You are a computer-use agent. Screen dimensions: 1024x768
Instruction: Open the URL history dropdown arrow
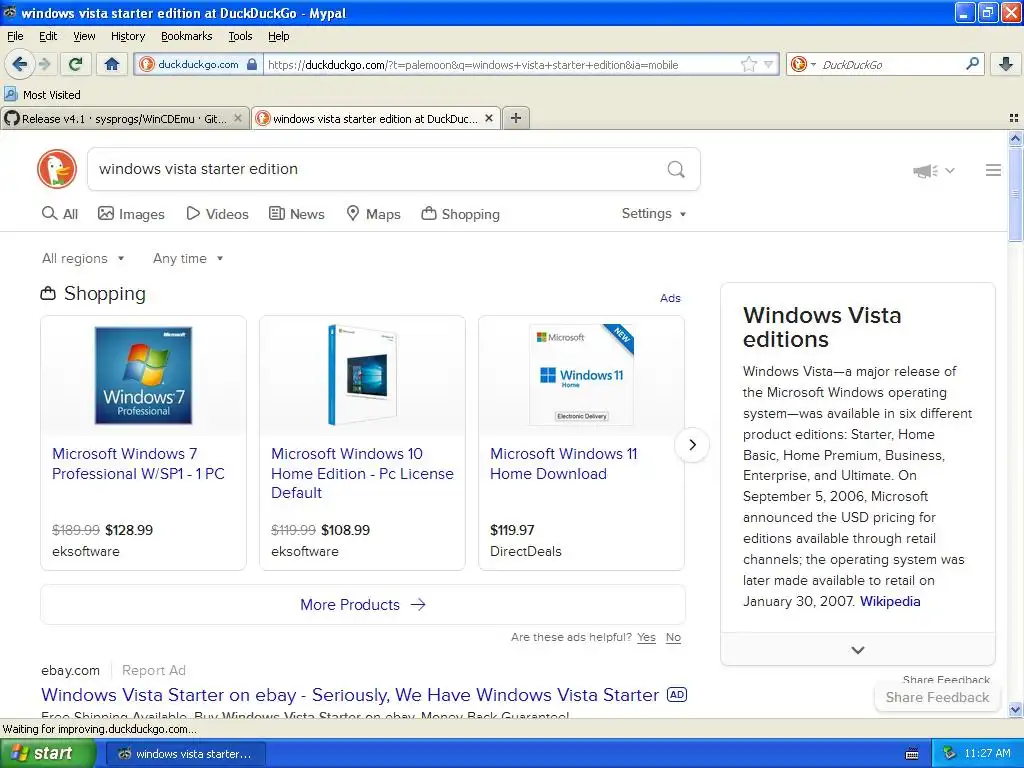click(x=769, y=64)
